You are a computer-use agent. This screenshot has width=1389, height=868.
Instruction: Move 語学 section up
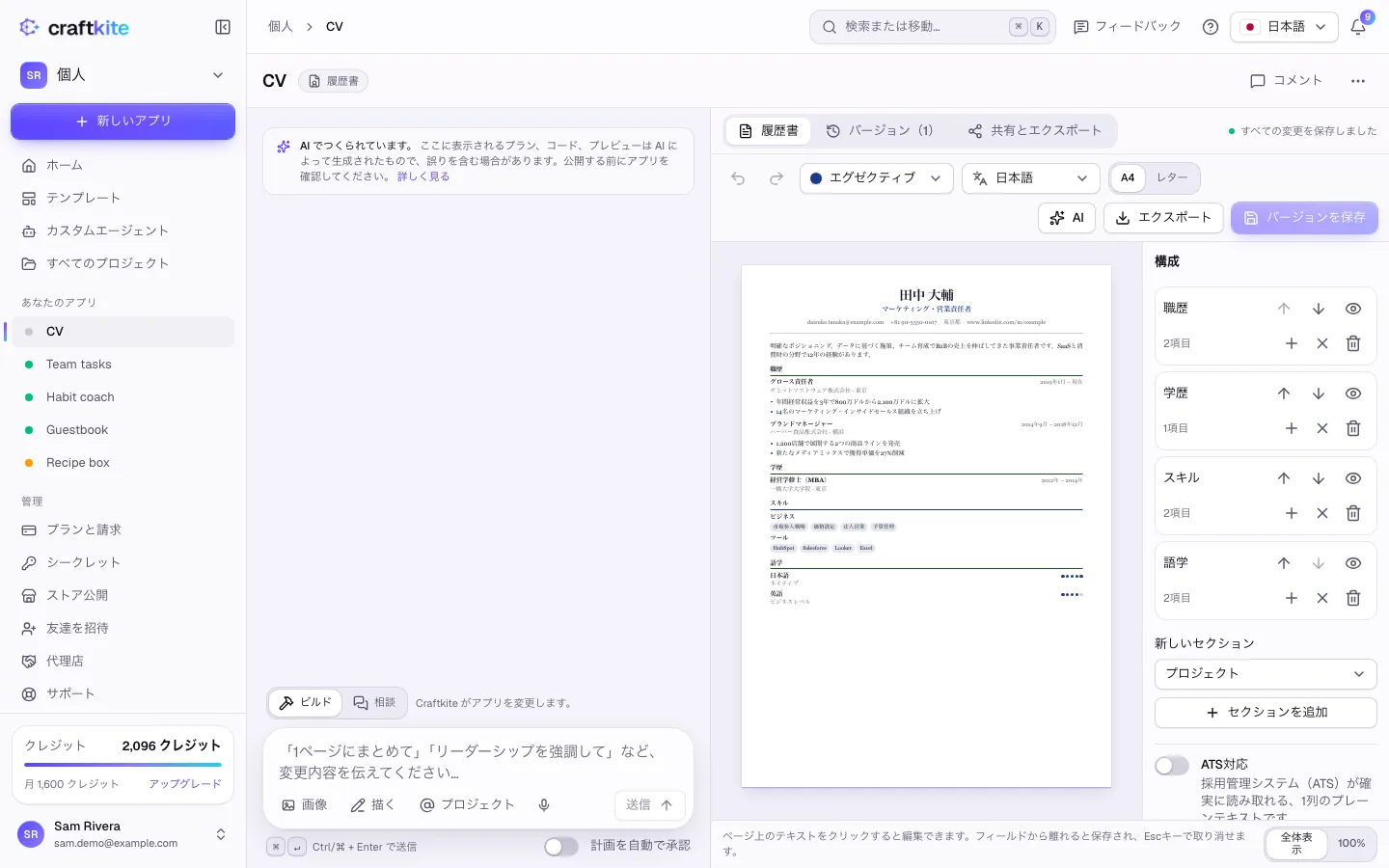tap(1284, 563)
